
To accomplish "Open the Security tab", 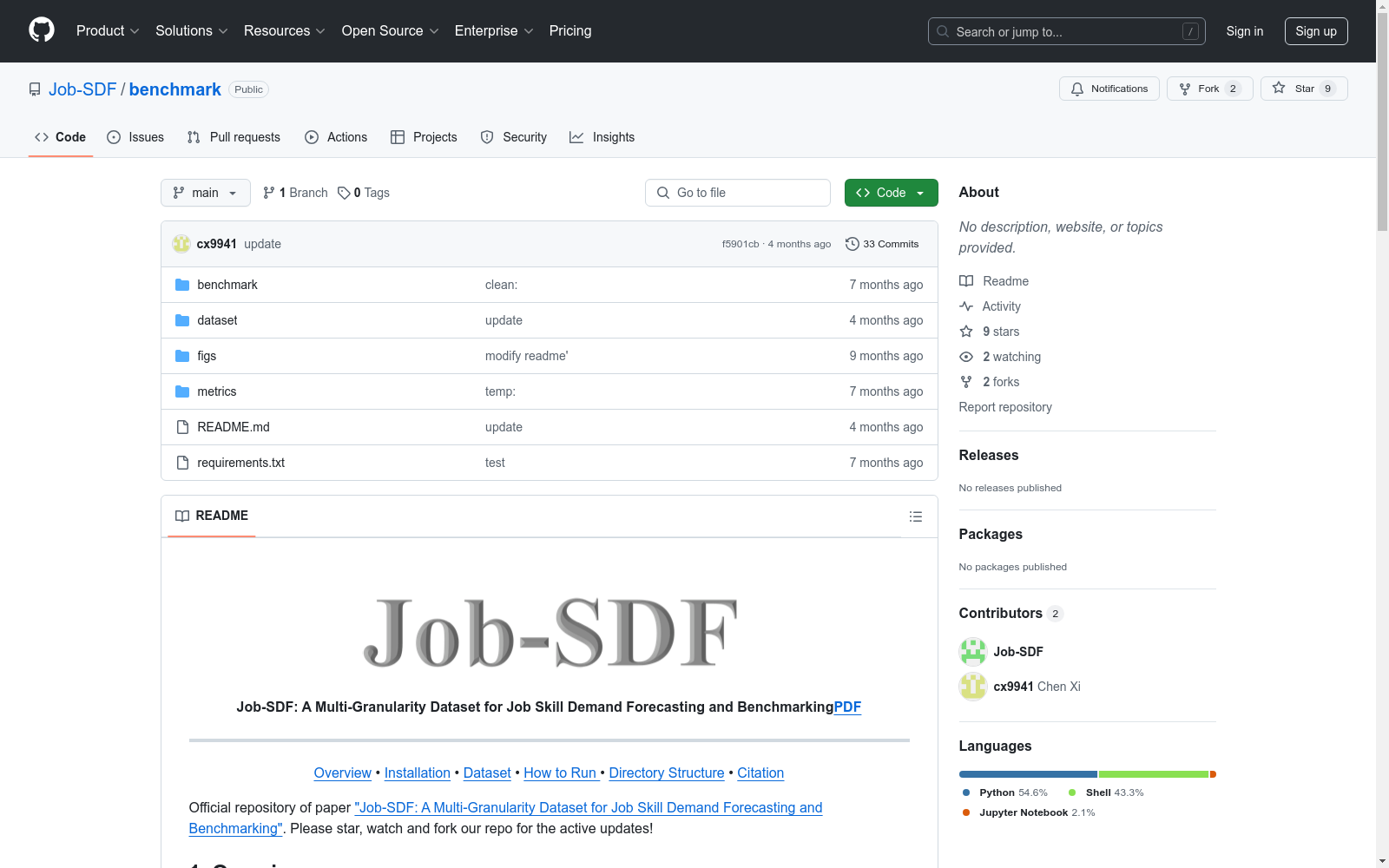I will click(x=514, y=137).
